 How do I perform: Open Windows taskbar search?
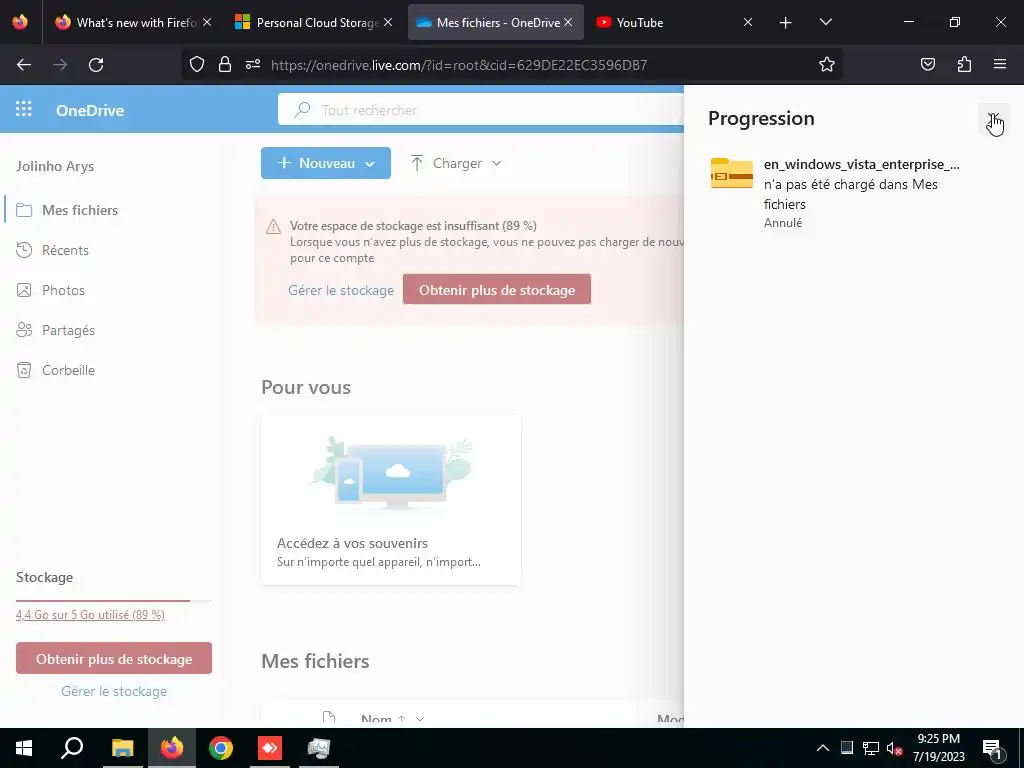[x=72, y=748]
